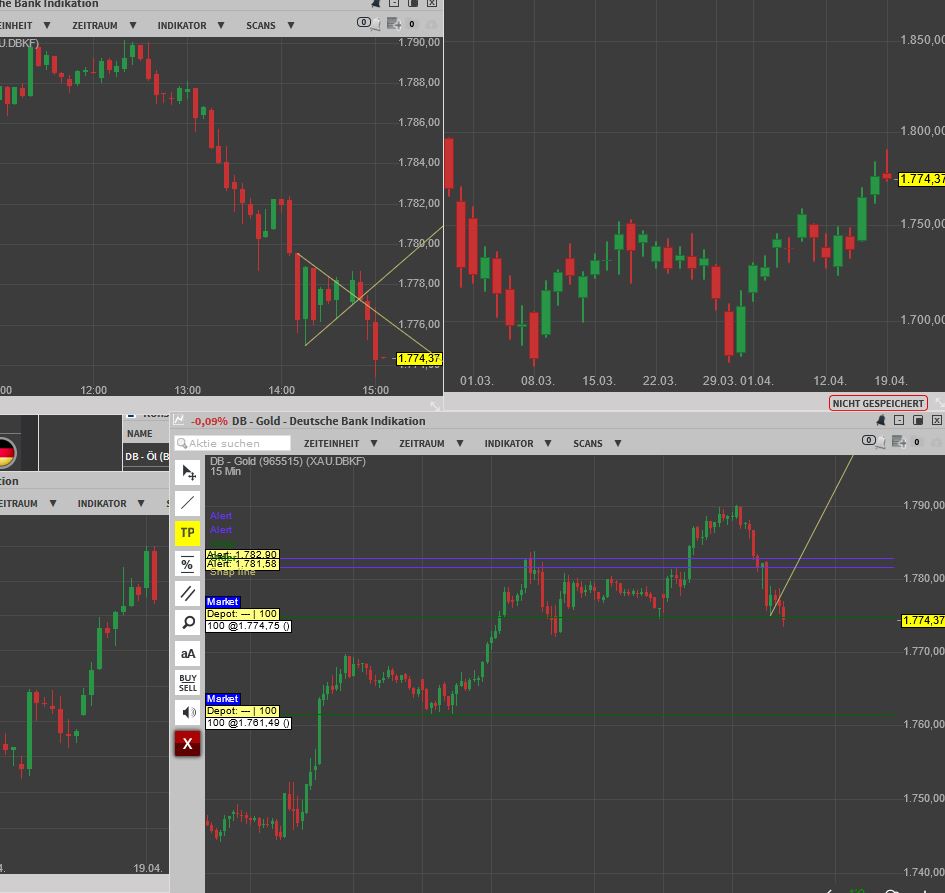Click the NAME column header
The width and height of the screenshot is (945, 893).
point(140,433)
